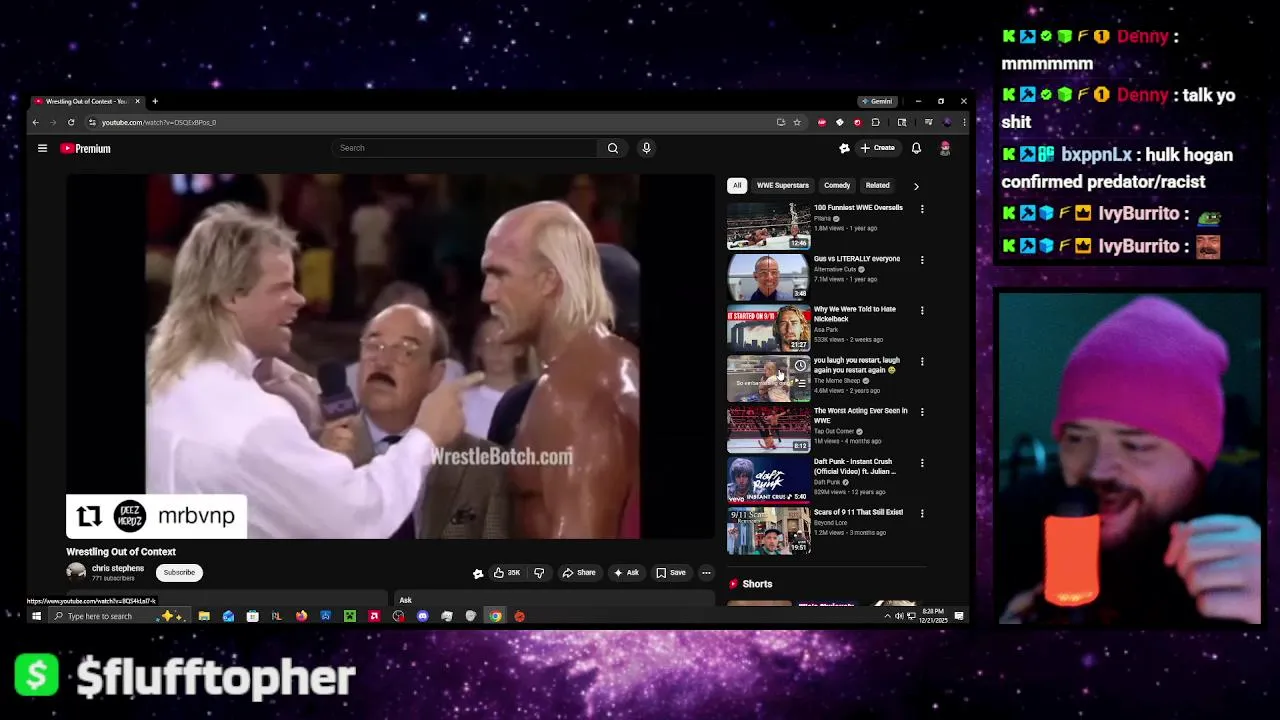Select the Comedy filter chip
The image size is (1280, 720).
tap(837, 185)
